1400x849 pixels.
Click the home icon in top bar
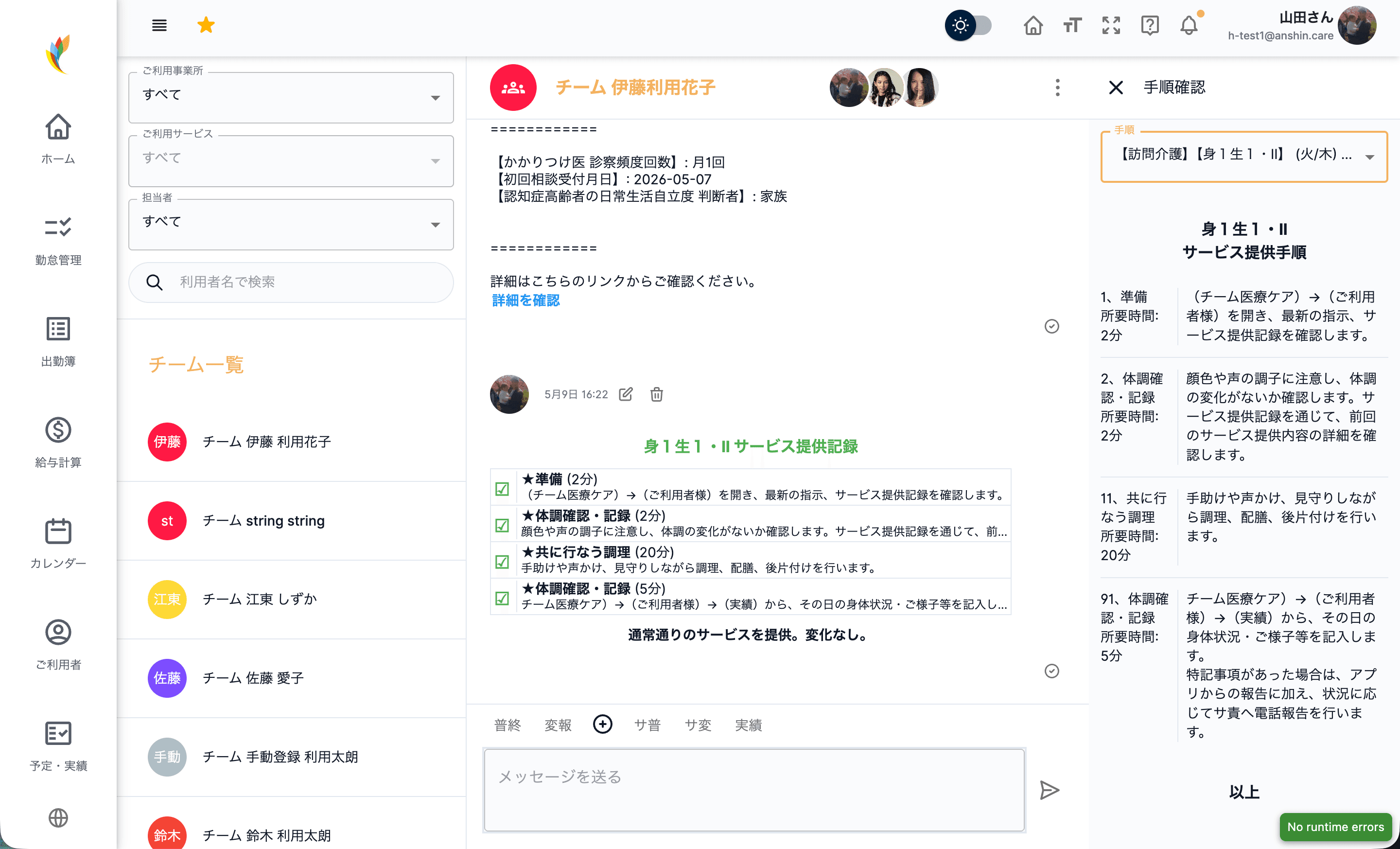pos(1033,26)
